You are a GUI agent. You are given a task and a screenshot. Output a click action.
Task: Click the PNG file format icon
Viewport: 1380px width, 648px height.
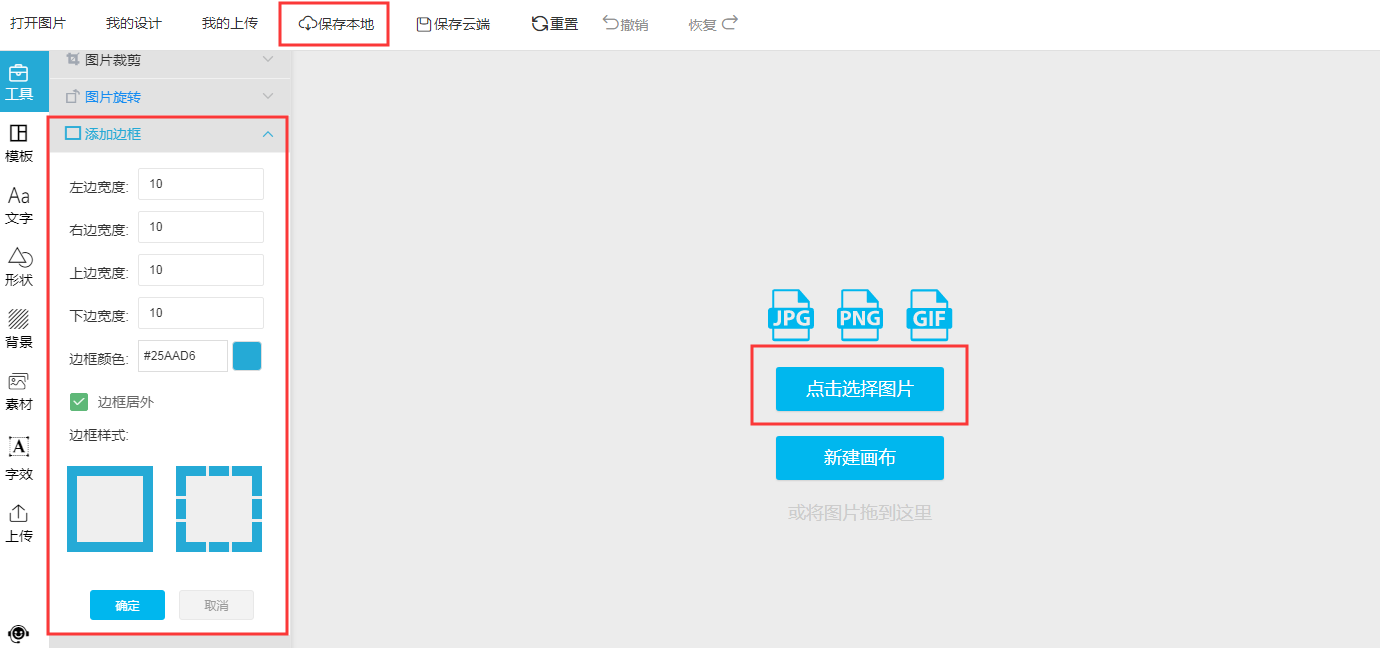tap(860, 315)
